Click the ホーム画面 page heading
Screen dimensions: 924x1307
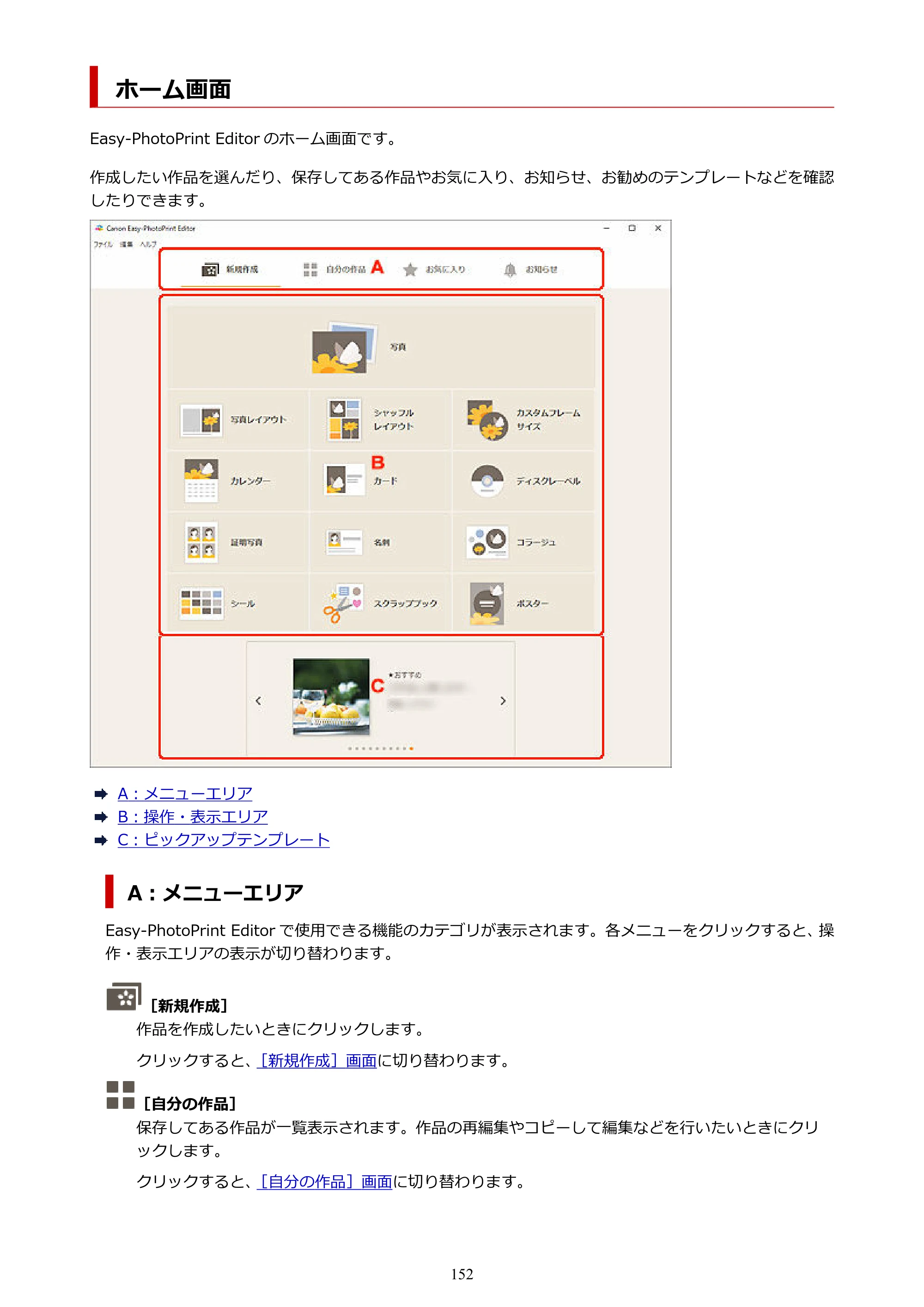click(x=173, y=89)
